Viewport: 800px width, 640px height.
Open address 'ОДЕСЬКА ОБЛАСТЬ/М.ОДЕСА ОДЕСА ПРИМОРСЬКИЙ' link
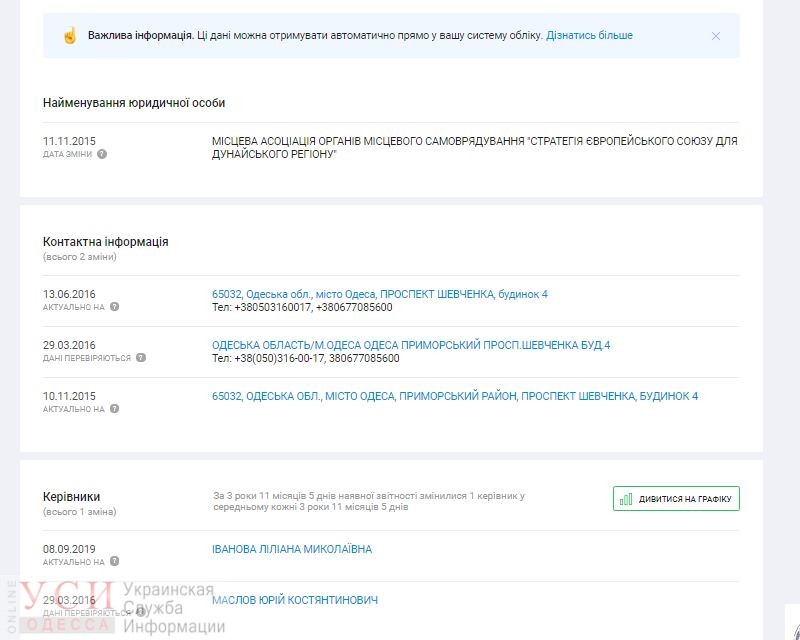[x=411, y=345]
